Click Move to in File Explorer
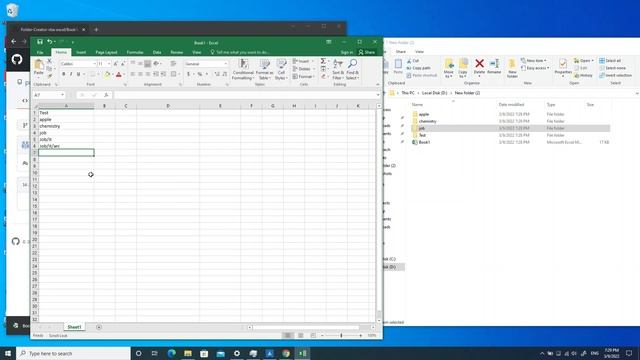The width and height of the screenshot is (640, 360). (x=449, y=68)
